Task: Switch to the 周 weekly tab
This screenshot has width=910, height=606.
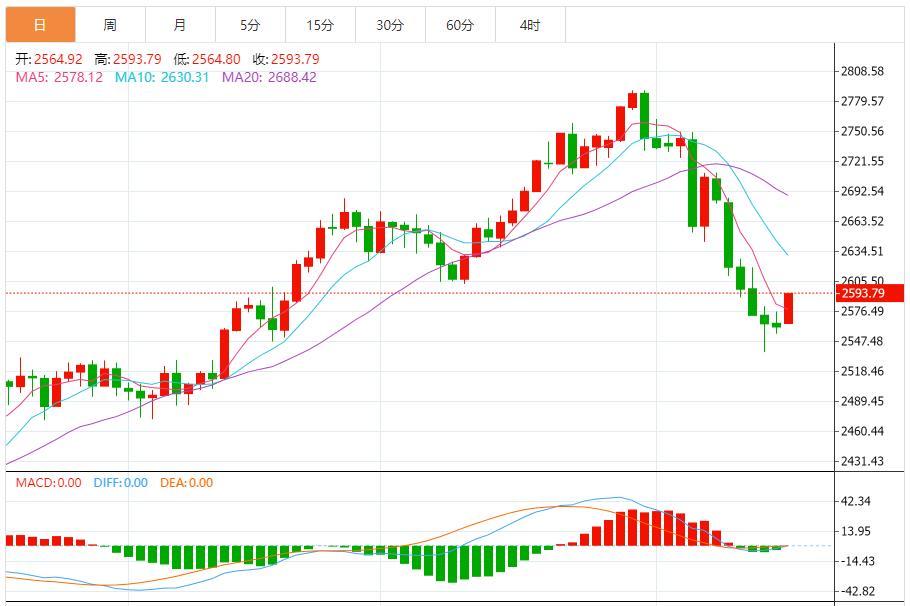Action: [110, 25]
